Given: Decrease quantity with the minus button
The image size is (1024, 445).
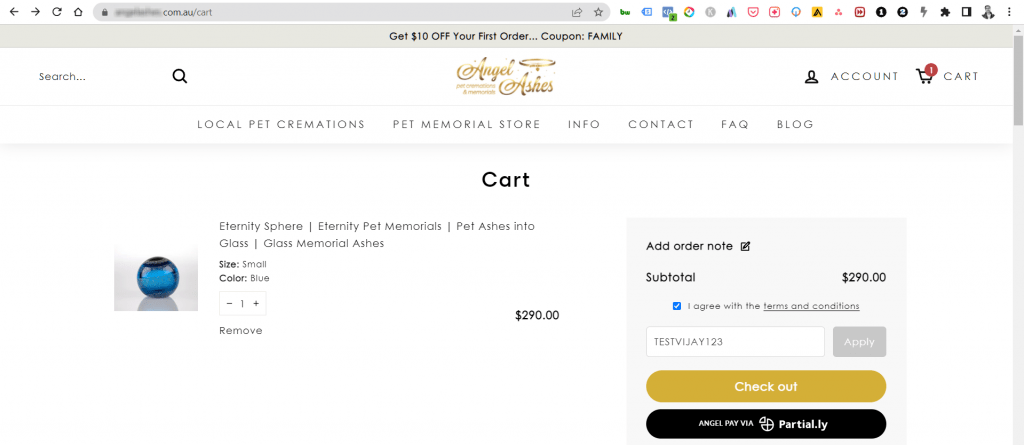Looking at the screenshot, I should [229, 303].
